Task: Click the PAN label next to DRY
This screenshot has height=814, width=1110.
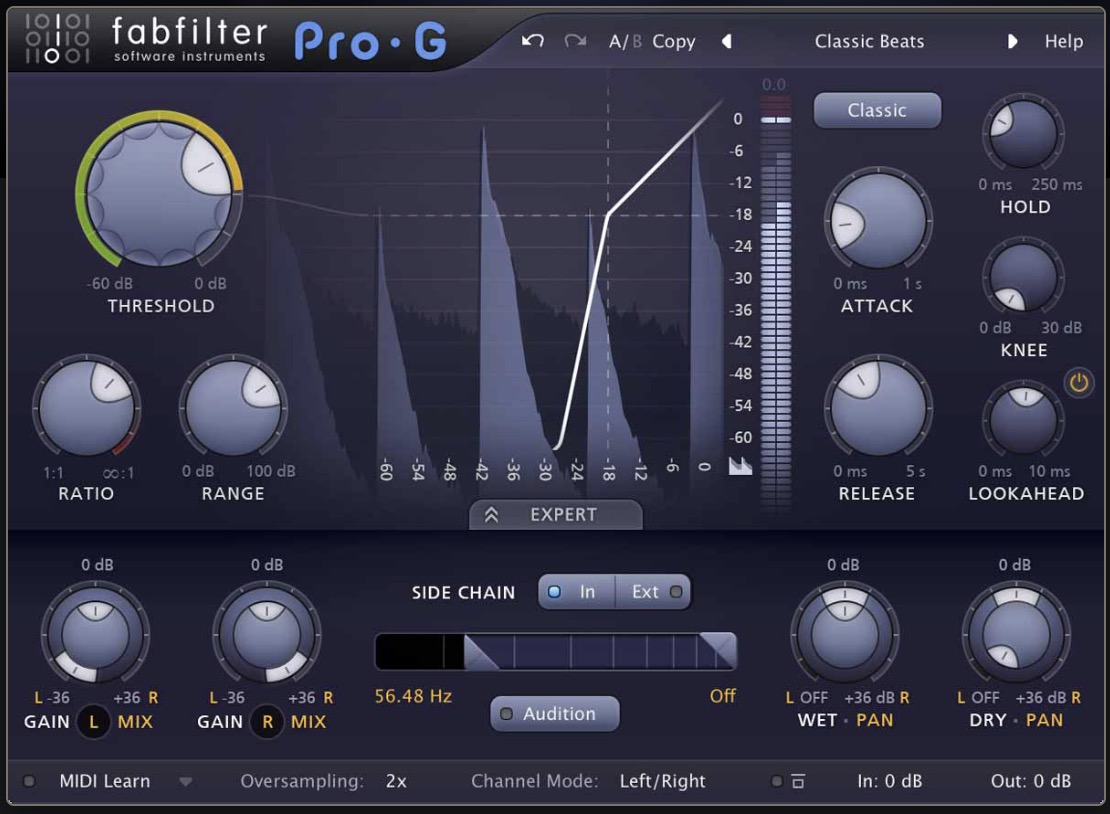Action: click(1044, 721)
